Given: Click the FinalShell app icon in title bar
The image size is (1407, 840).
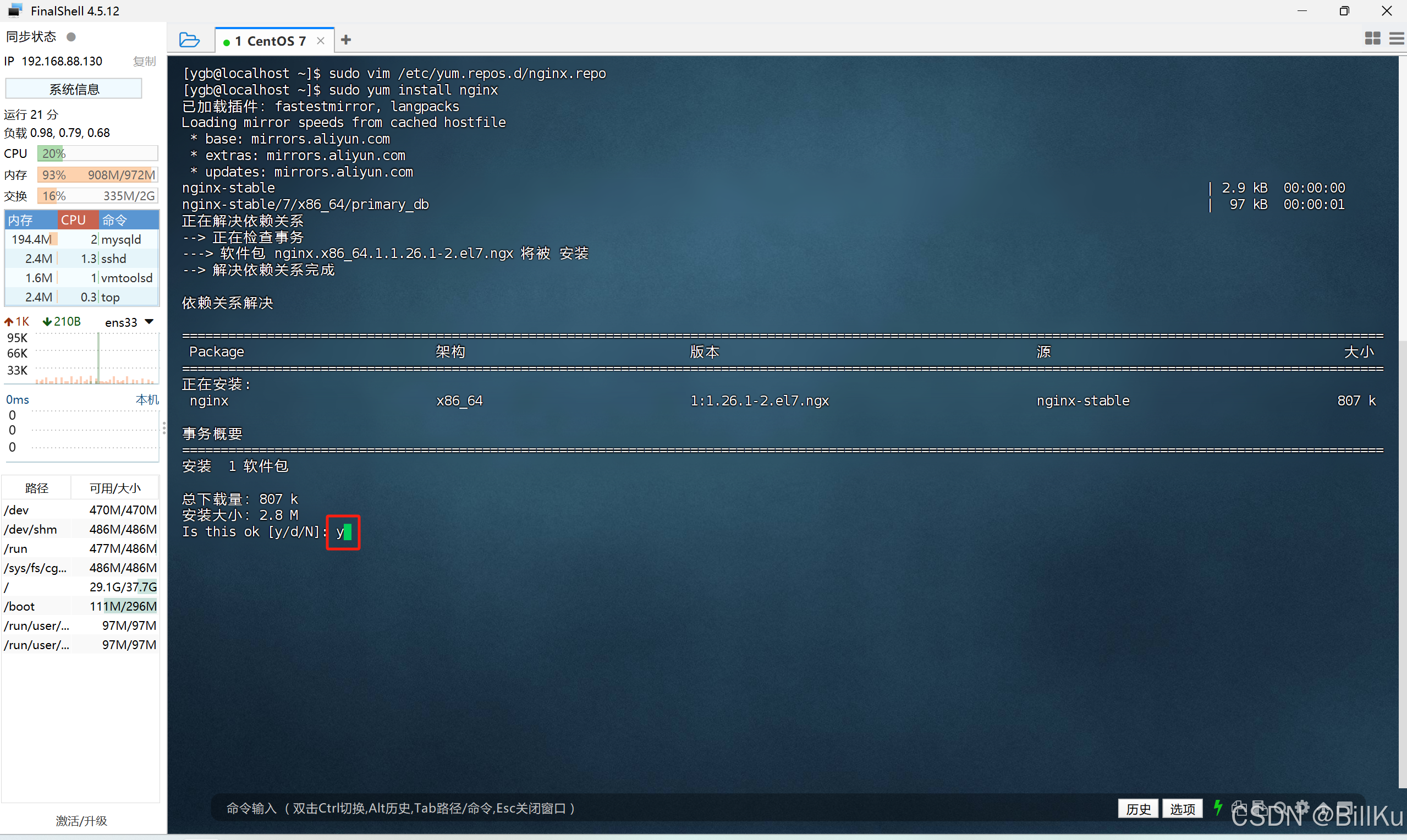Looking at the screenshot, I should coord(15,10).
